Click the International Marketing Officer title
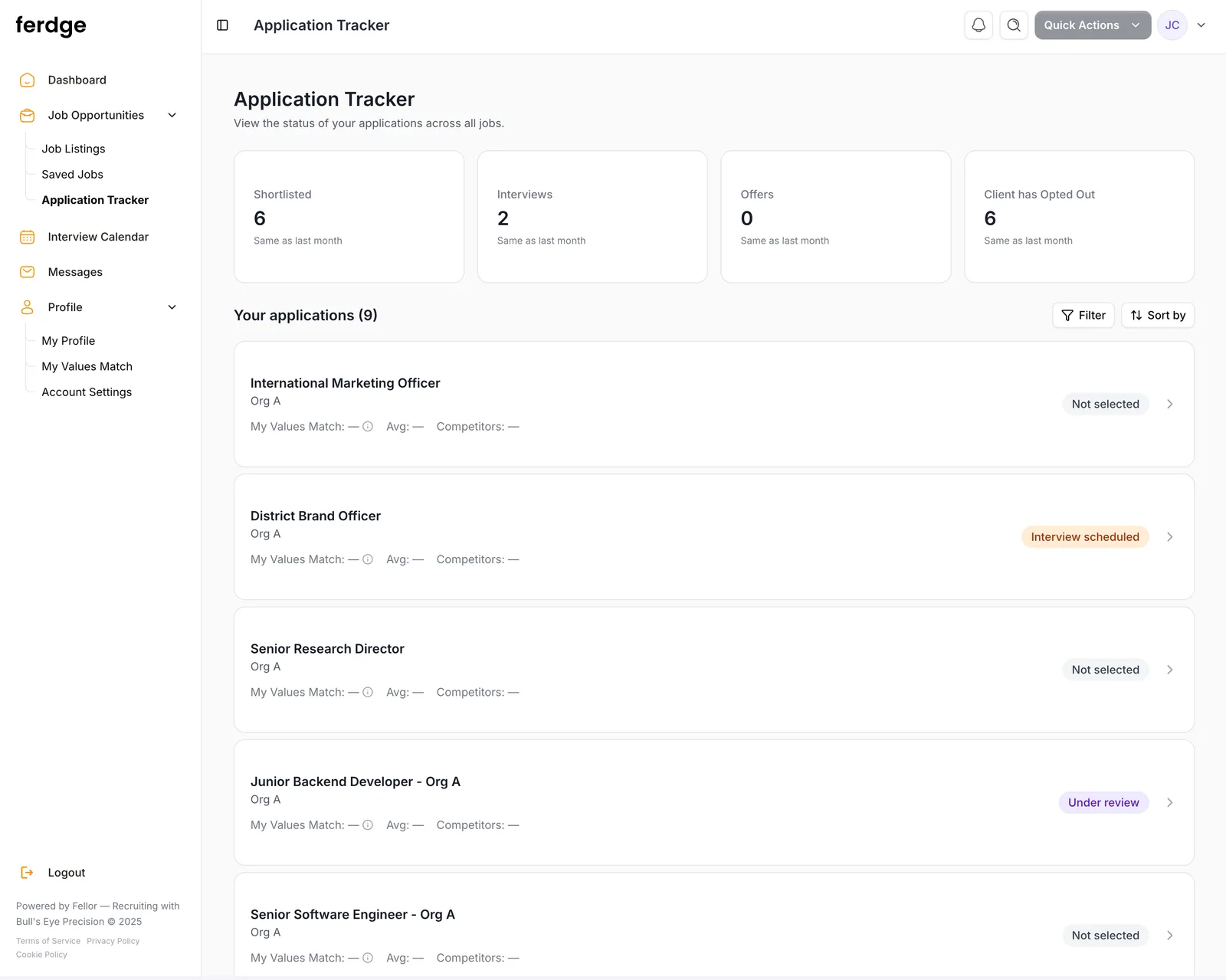Viewport: 1226px width, 980px height. (345, 383)
